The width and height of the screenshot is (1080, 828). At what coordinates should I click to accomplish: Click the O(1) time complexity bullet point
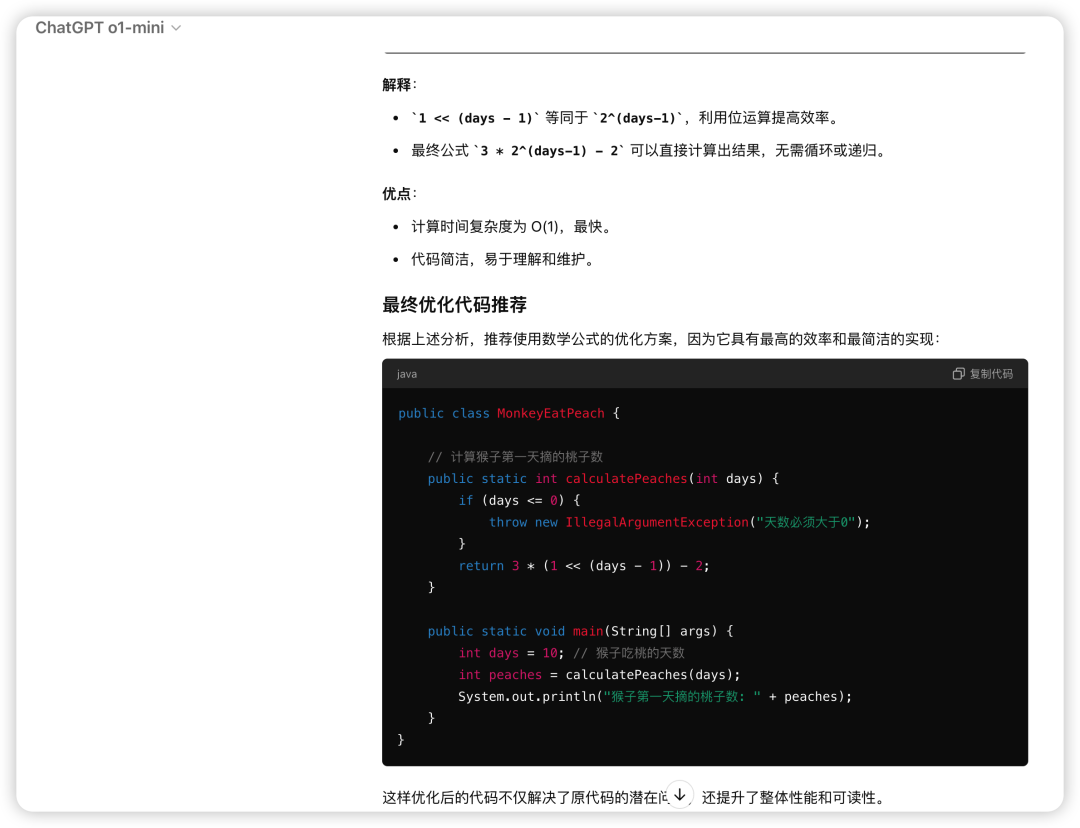510,227
